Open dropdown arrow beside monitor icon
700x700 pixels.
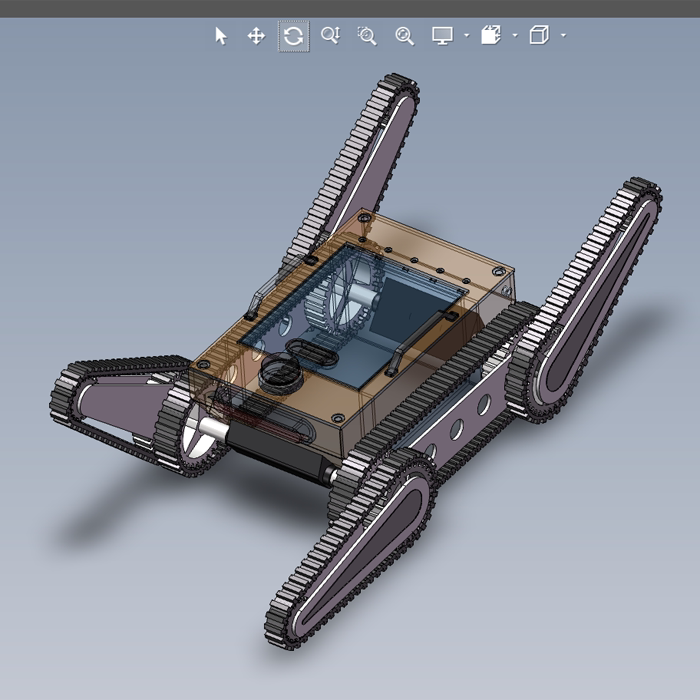tap(467, 35)
